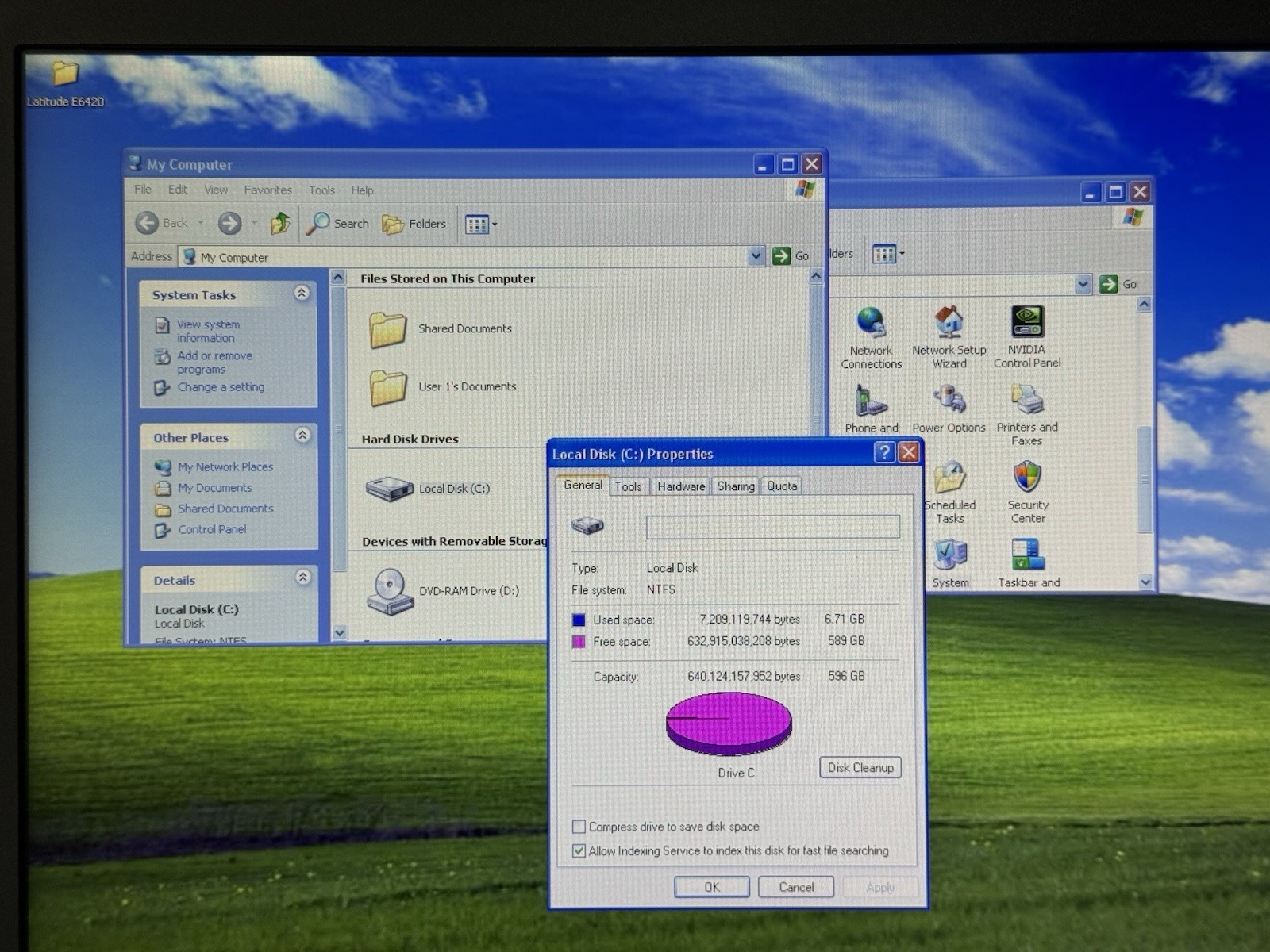Click the Go button in My Computer
The image size is (1270, 952).
791,255
